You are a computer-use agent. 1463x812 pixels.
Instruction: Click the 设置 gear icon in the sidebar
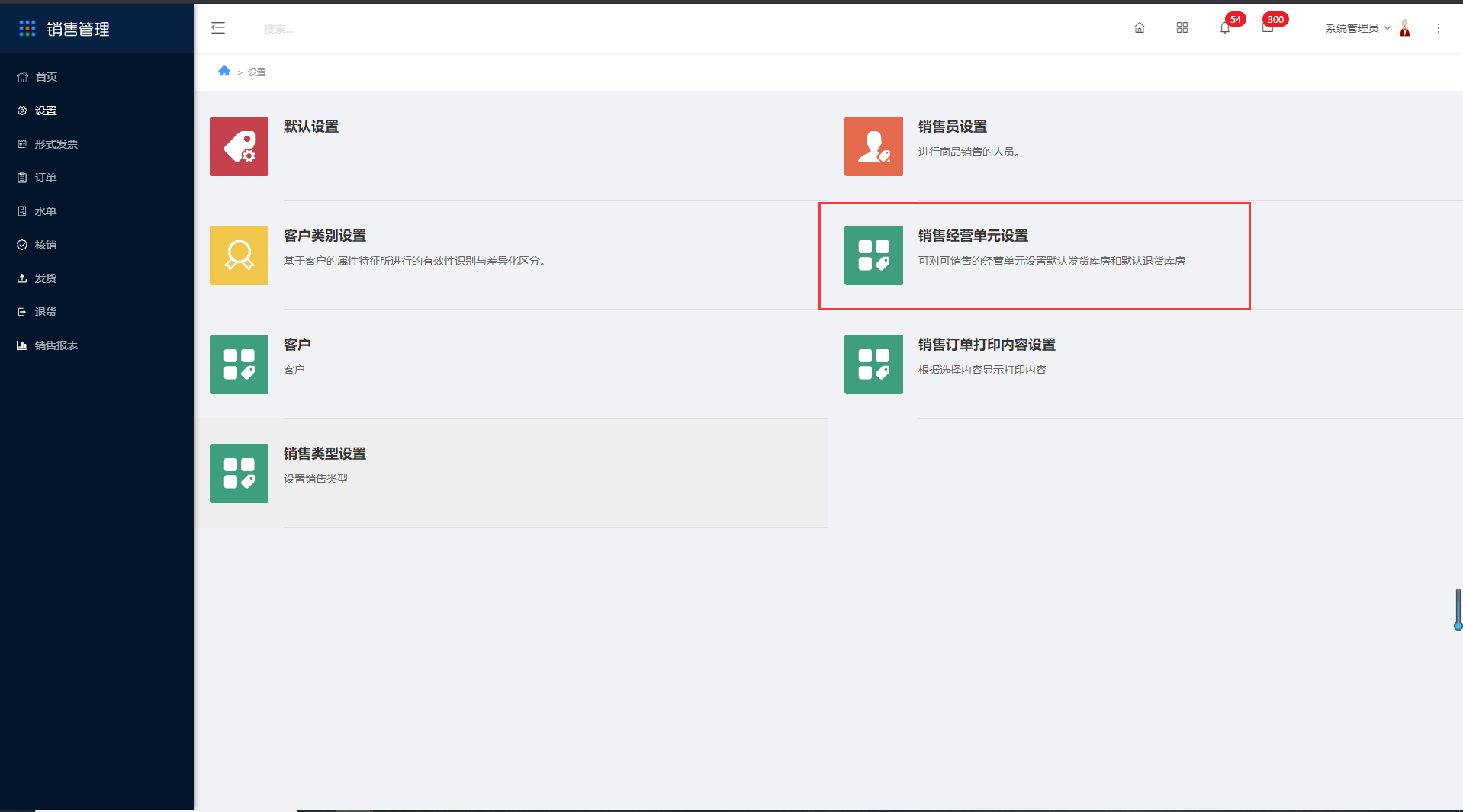[22, 111]
